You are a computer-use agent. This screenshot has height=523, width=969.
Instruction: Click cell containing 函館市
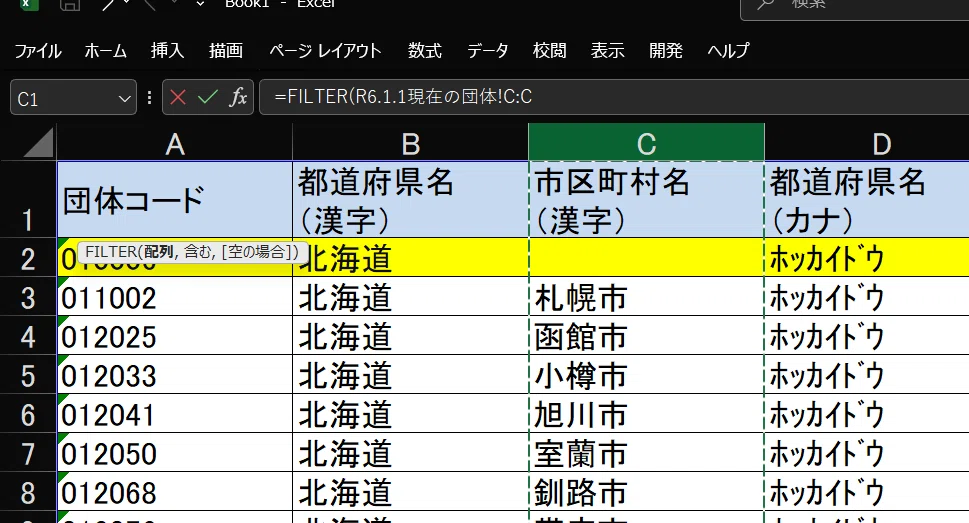pyautogui.click(x=646, y=335)
